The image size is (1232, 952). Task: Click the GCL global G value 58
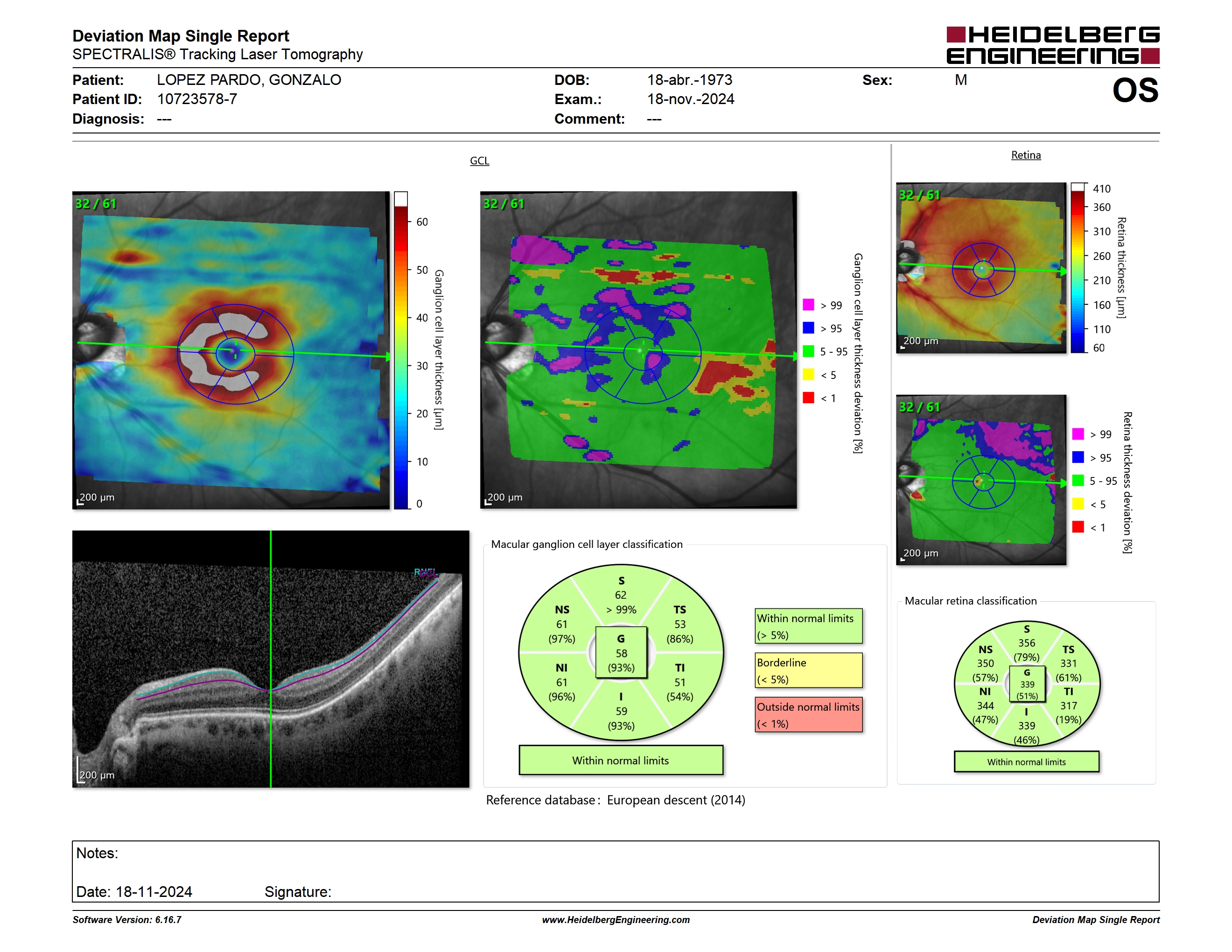(621, 653)
